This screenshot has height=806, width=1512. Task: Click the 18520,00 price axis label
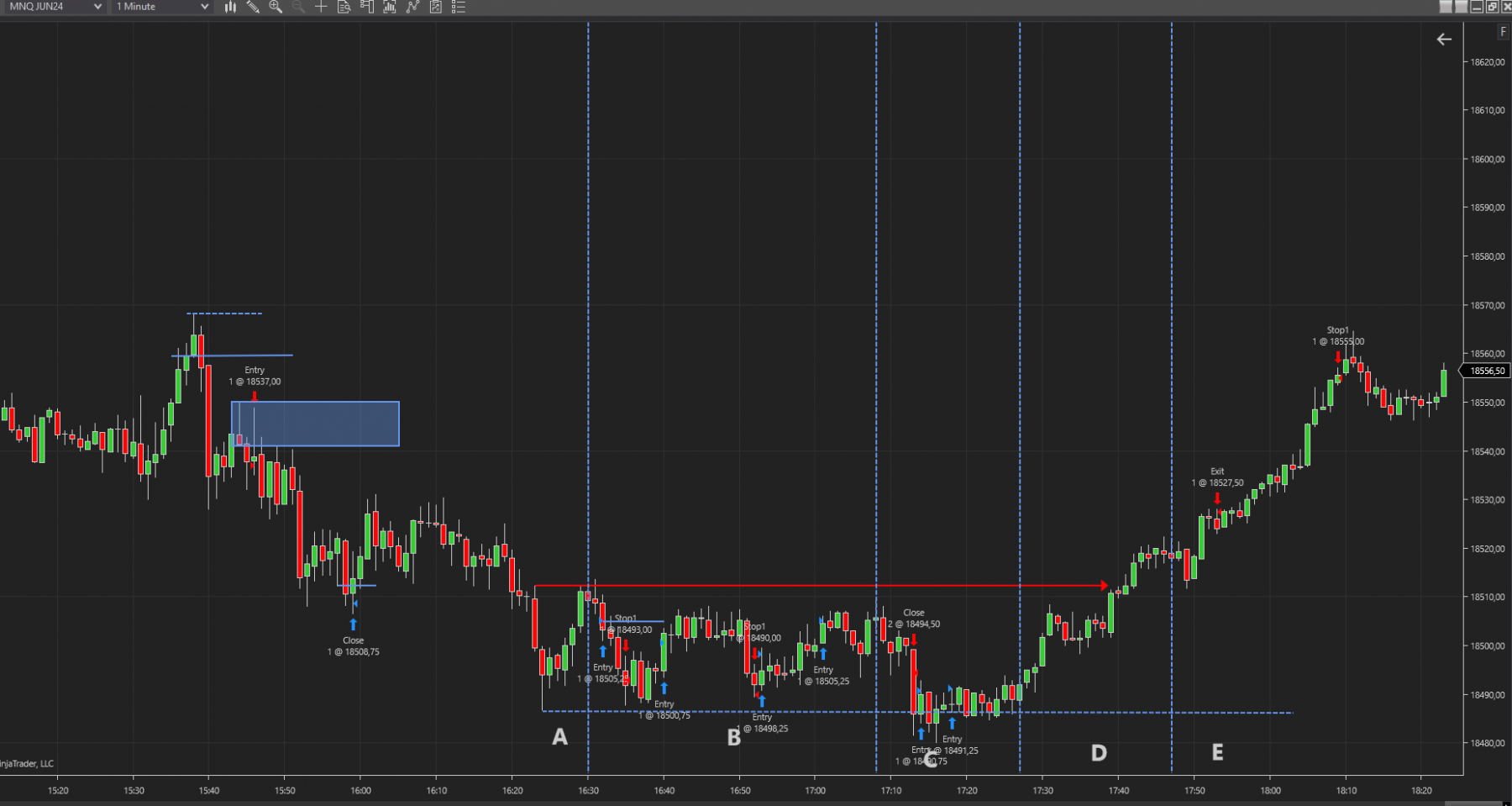point(1487,550)
